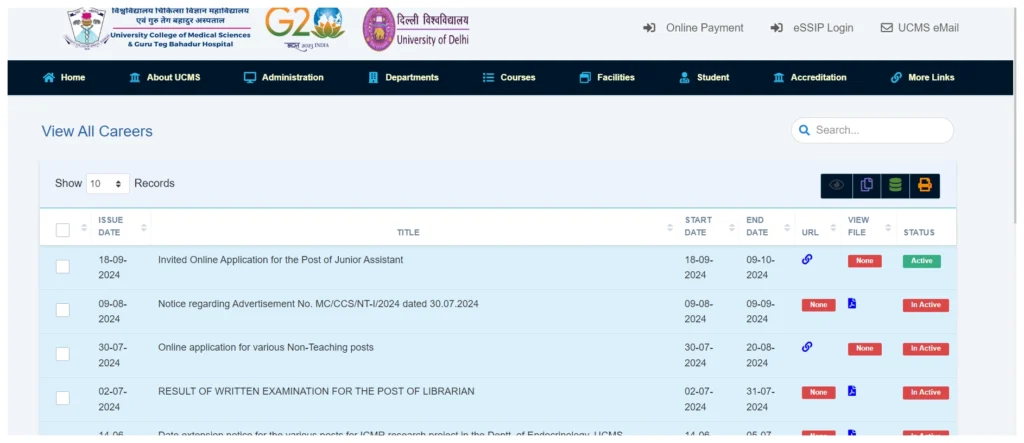Tick checkbox for Librarian result row

[x=63, y=397]
